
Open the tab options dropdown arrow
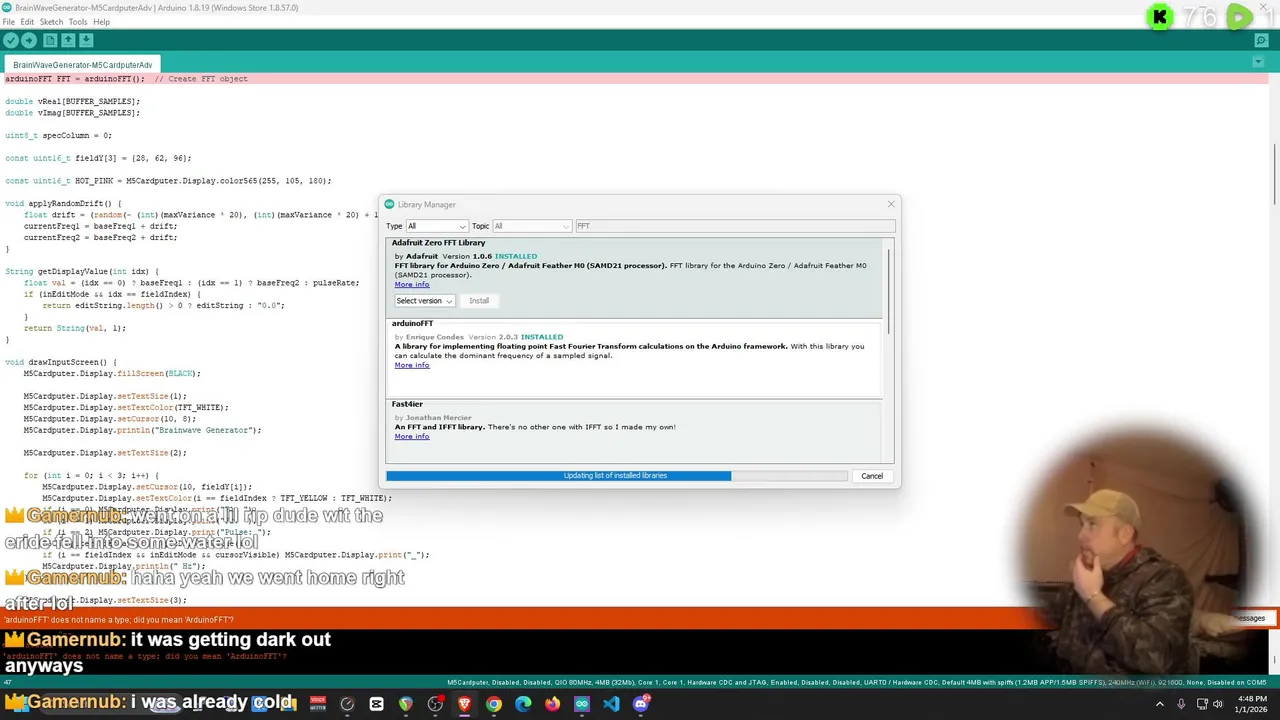(1258, 63)
